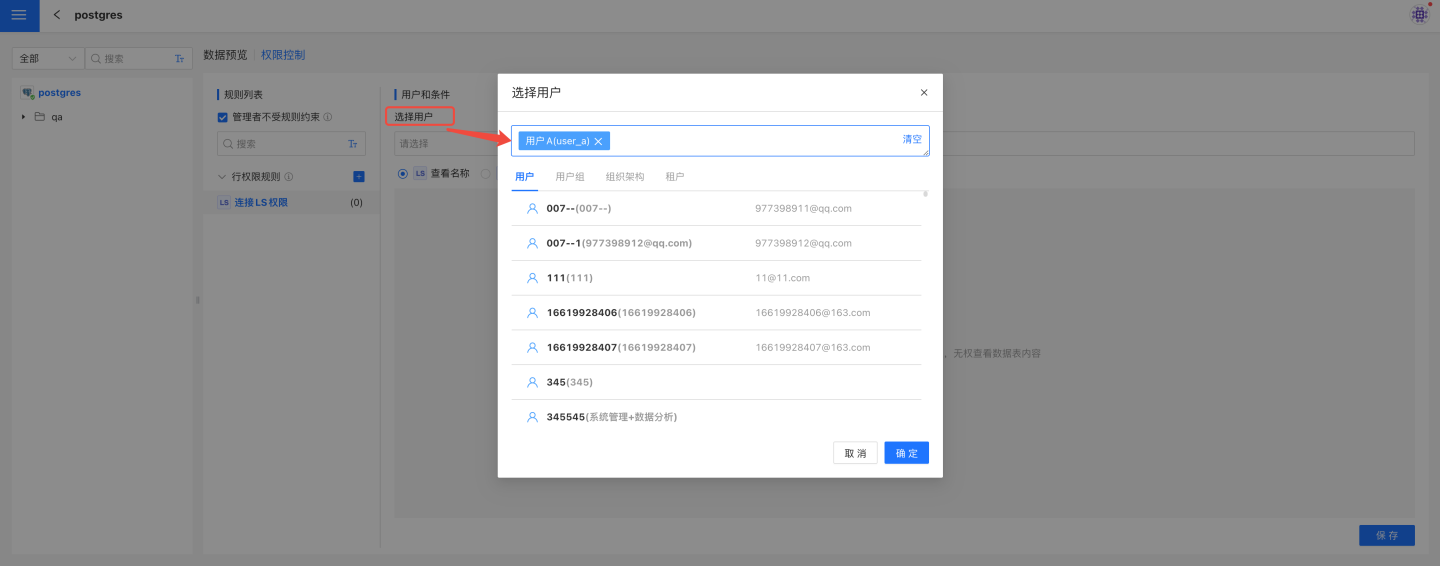Click the info icon next to 管理者不受规则约束
1440x566 pixels.
coord(328,117)
